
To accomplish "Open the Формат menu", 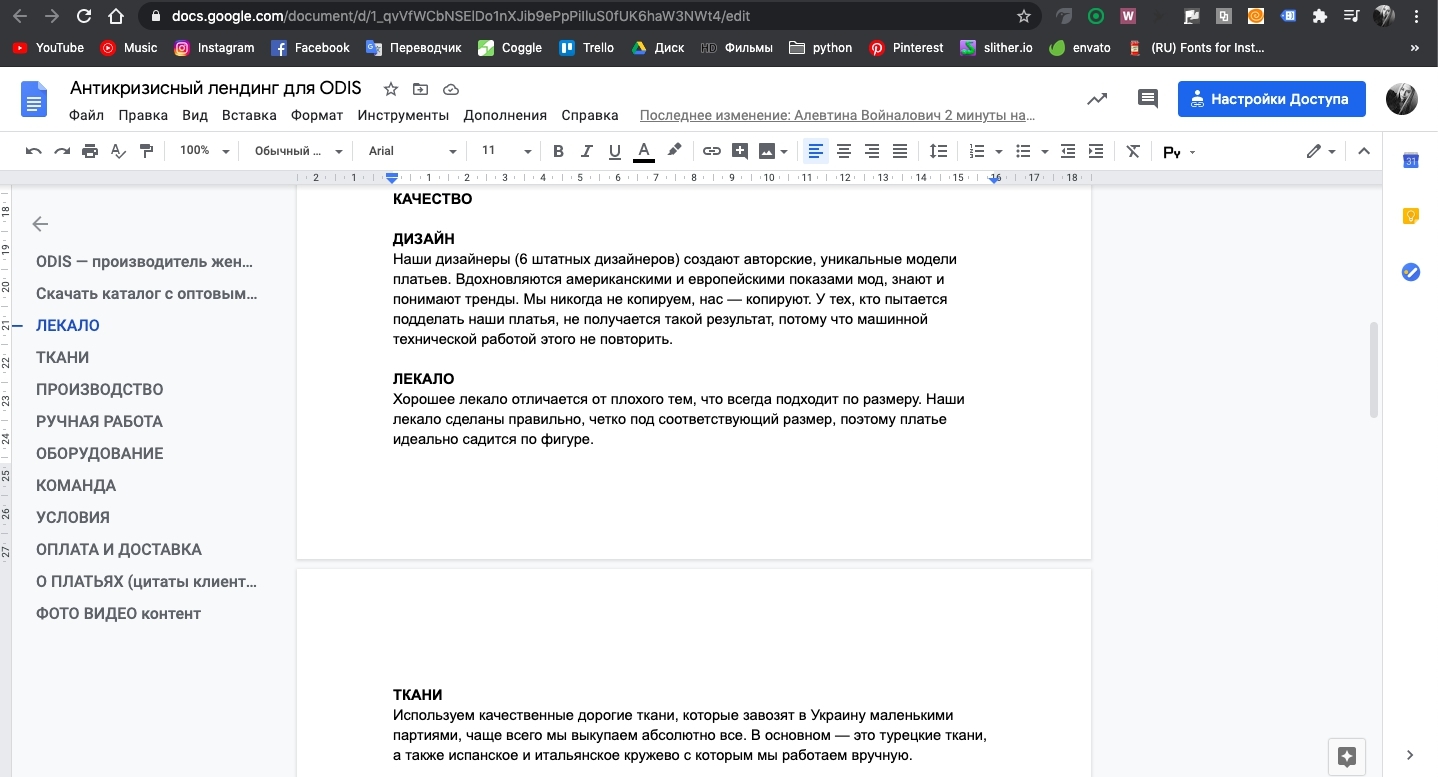I will [x=316, y=115].
